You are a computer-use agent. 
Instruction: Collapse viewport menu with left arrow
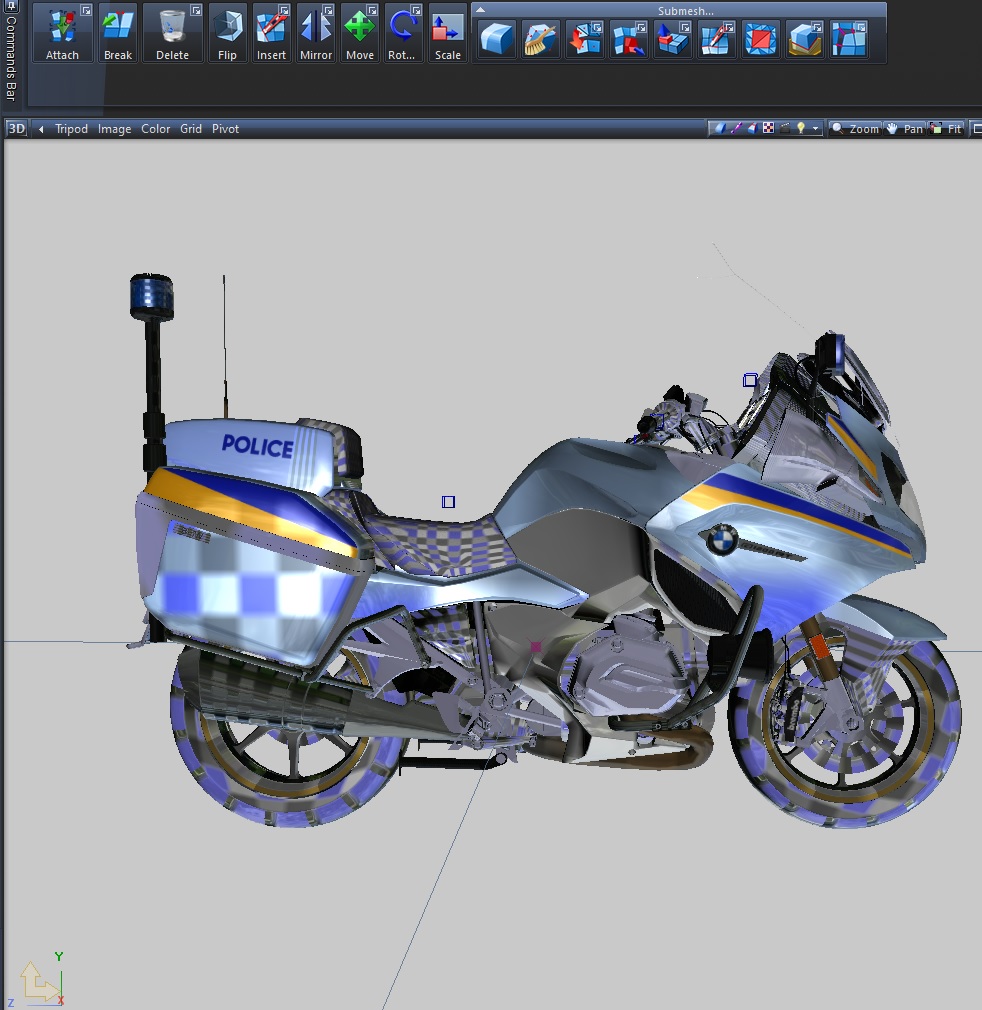[41, 129]
